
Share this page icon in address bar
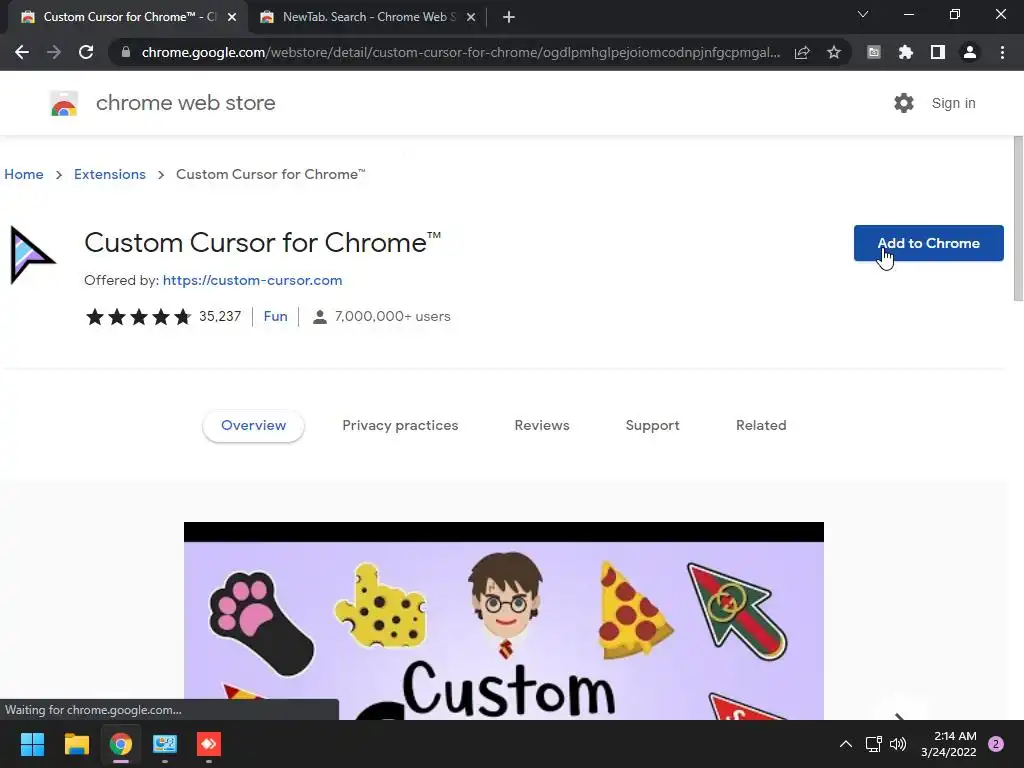coord(802,52)
